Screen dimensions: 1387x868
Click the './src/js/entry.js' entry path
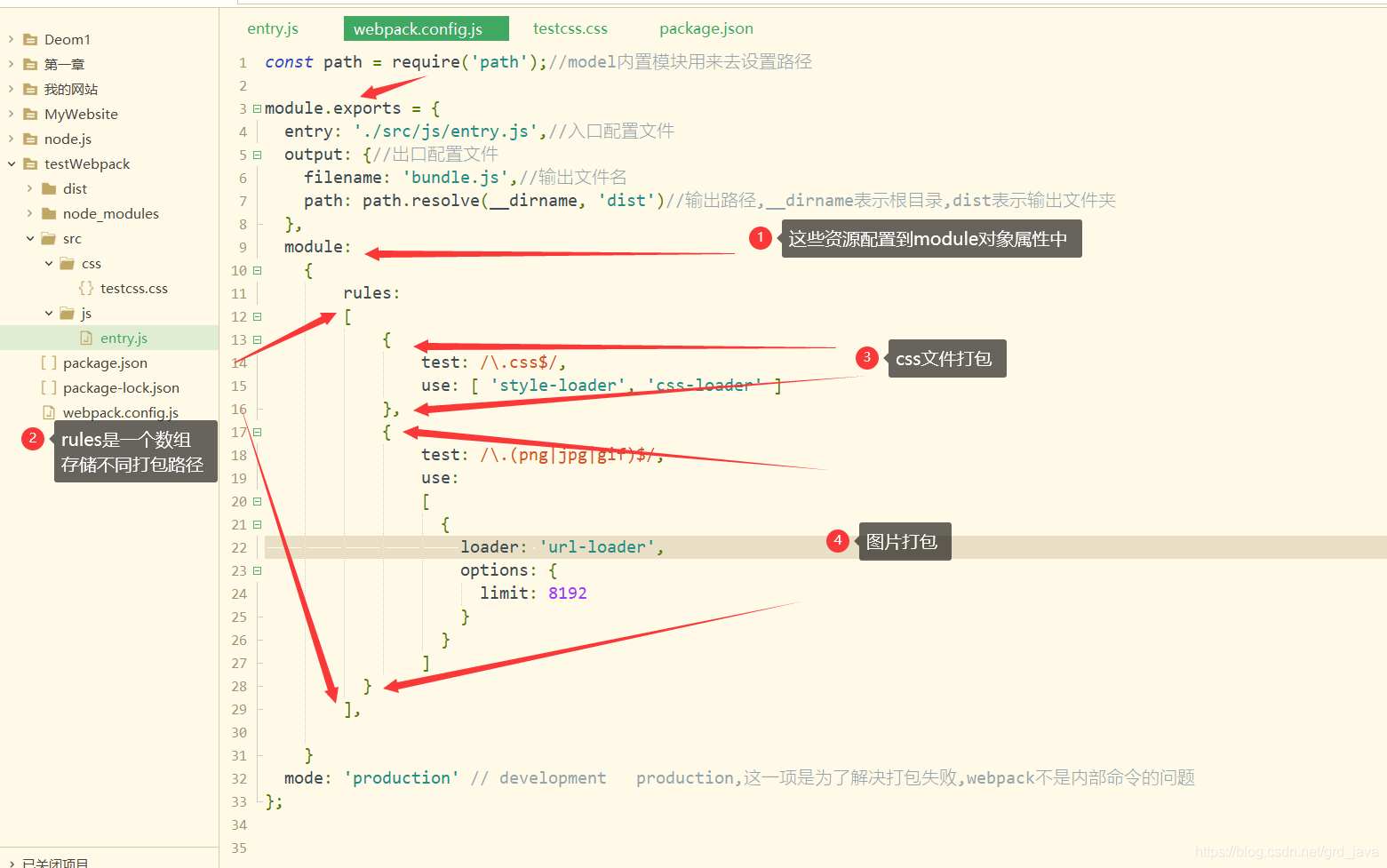pyautogui.click(x=446, y=131)
